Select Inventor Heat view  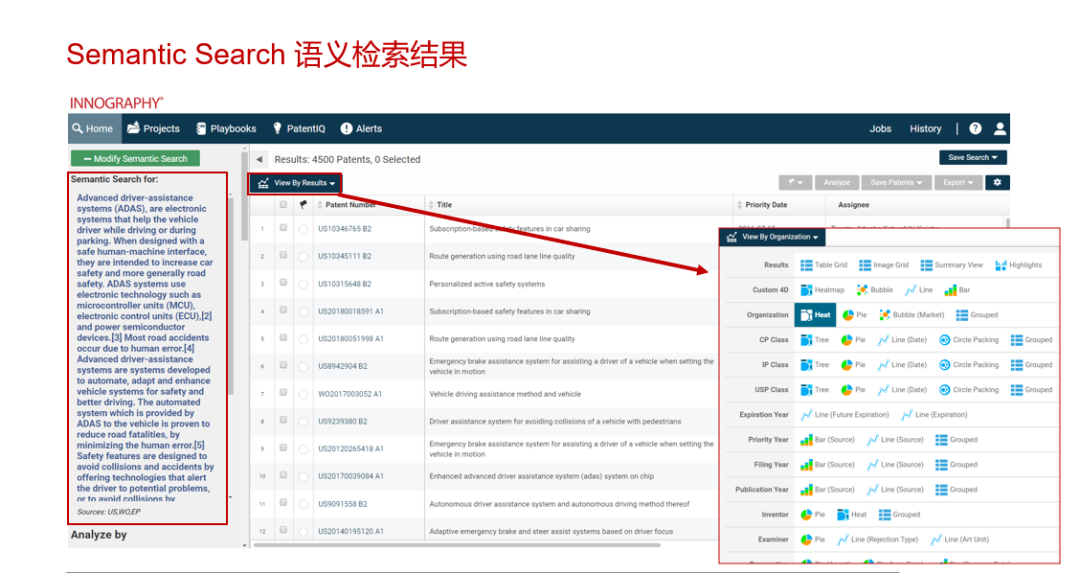(851, 515)
